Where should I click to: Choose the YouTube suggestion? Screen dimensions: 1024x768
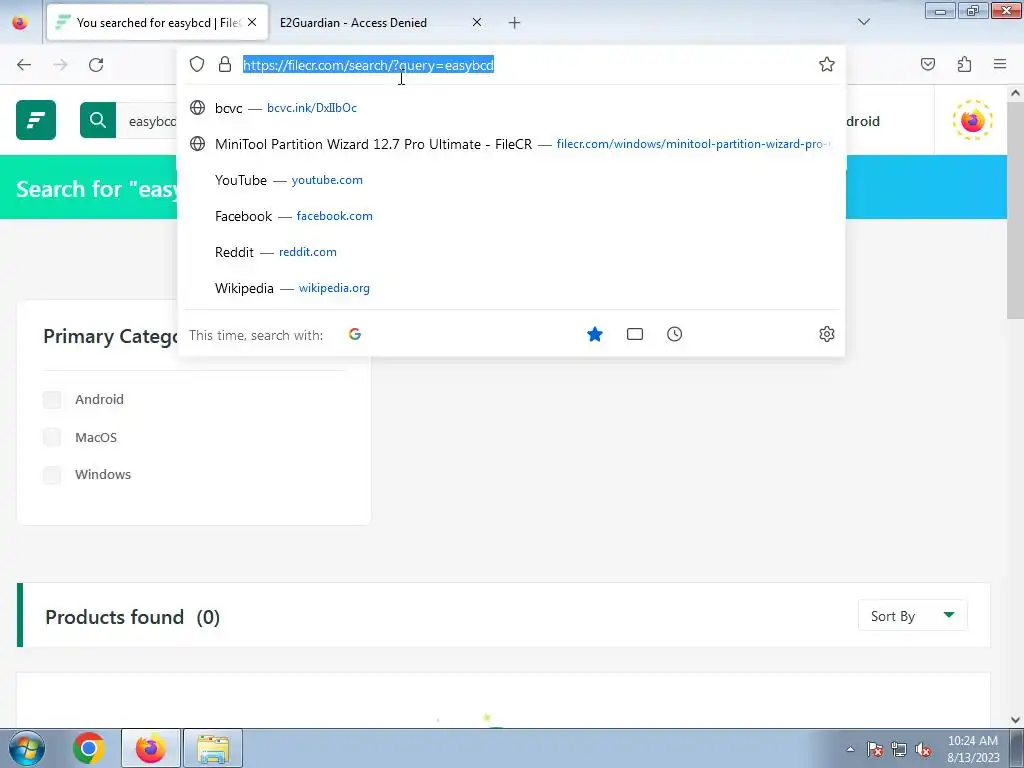pos(511,180)
